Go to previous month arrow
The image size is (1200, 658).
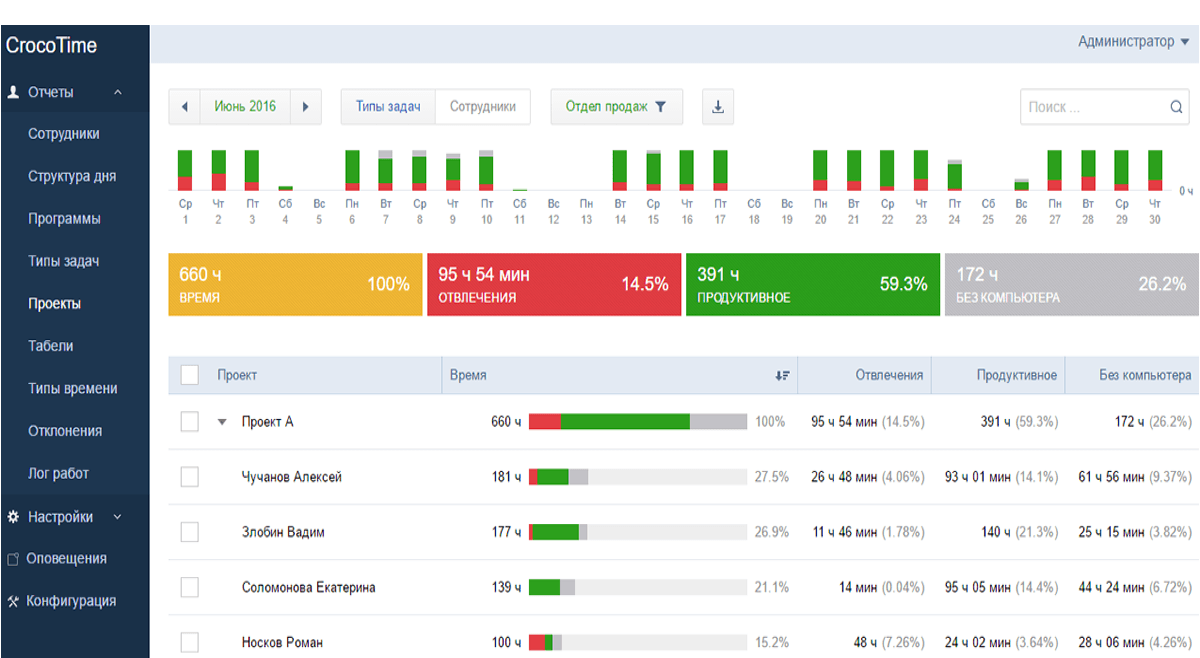pos(185,107)
